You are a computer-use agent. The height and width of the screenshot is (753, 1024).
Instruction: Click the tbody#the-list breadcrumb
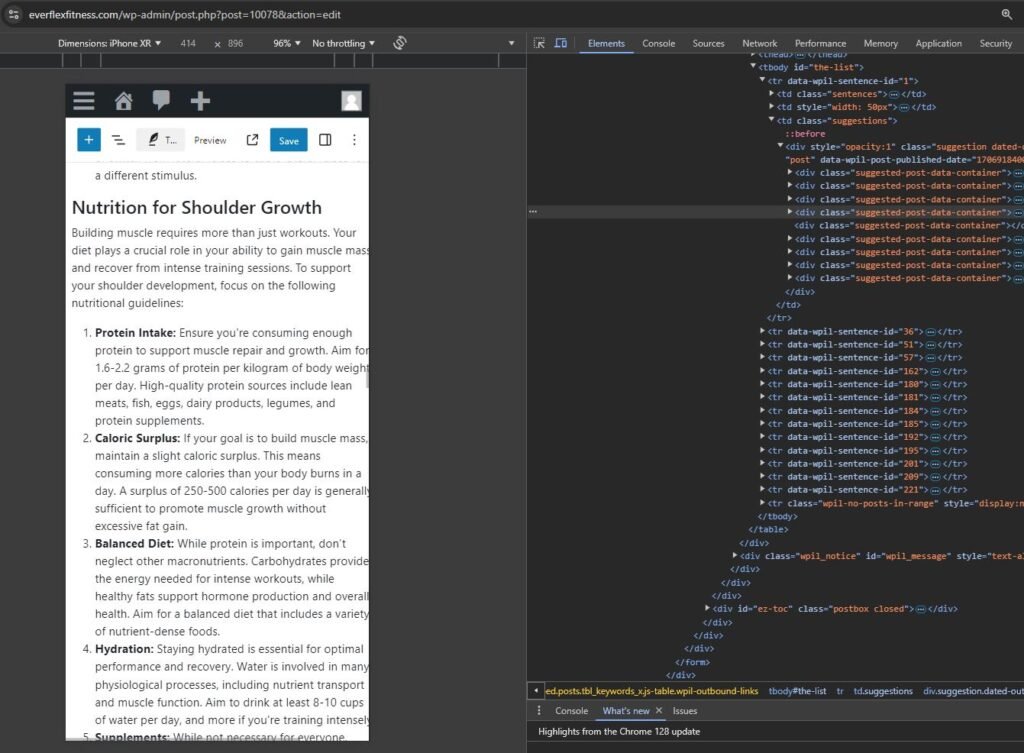[x=797, y=691]
